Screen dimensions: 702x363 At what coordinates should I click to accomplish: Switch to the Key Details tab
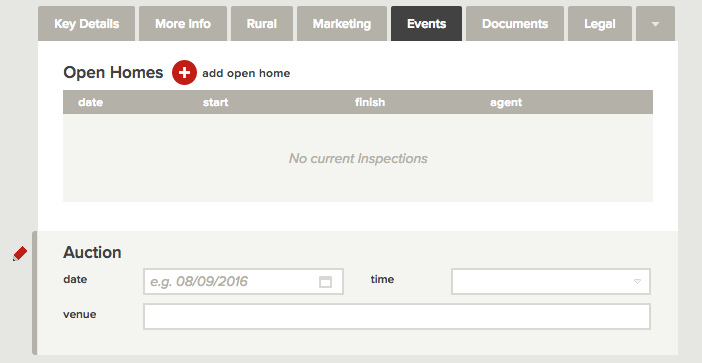pyautogui.click(x=86, y=24)
